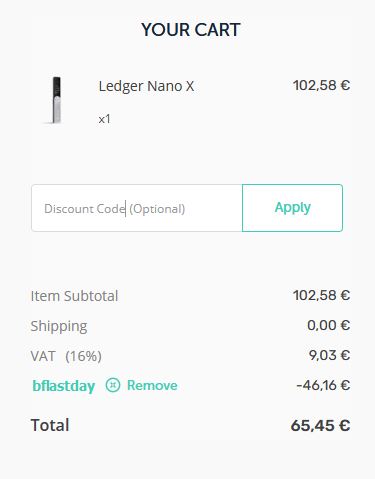Click the VAT label
Screen dimensions: 375x479
point(43,356)
